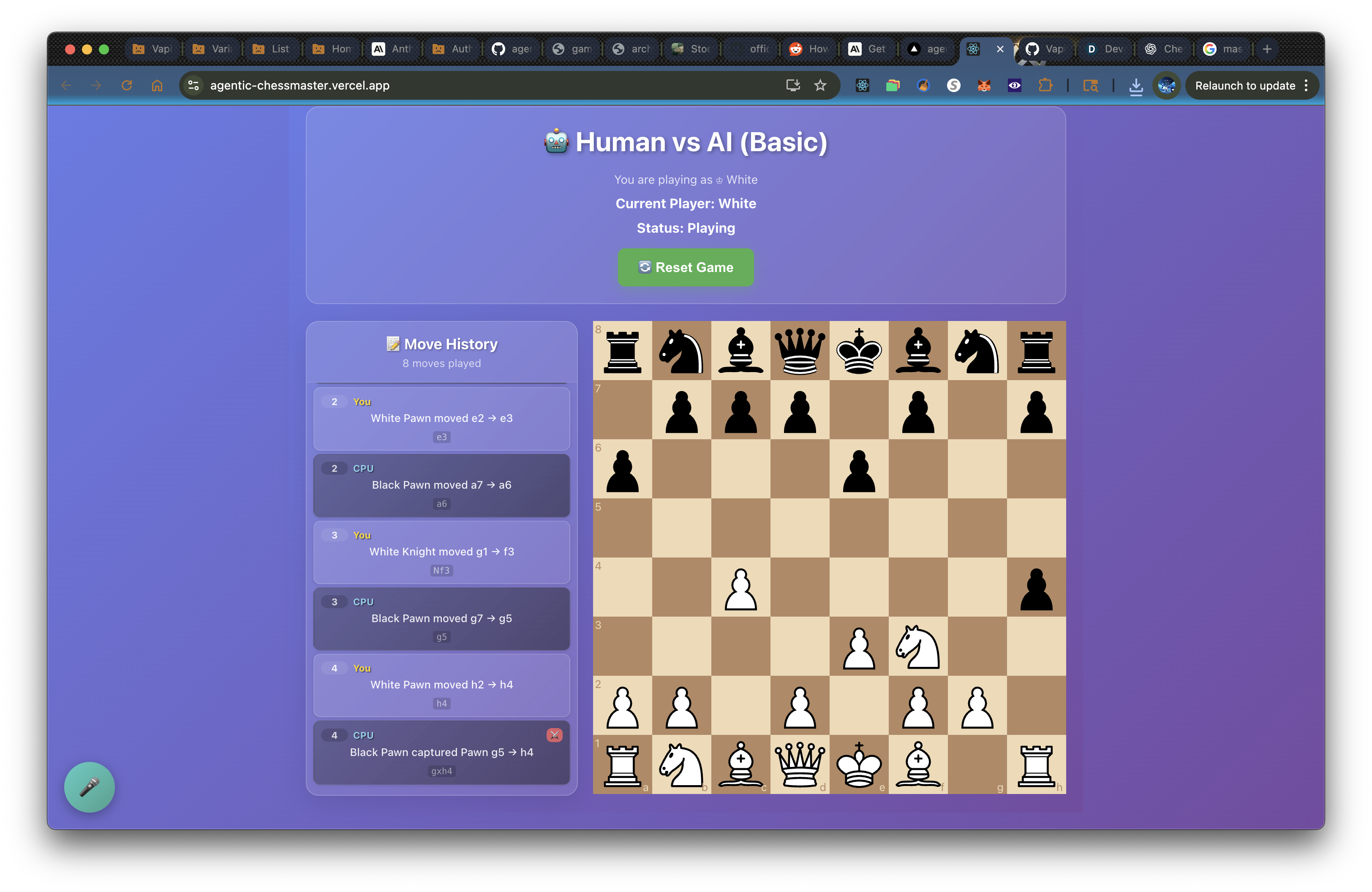Open a new browser tab

pyautogui.click(x=1267, y=49)
